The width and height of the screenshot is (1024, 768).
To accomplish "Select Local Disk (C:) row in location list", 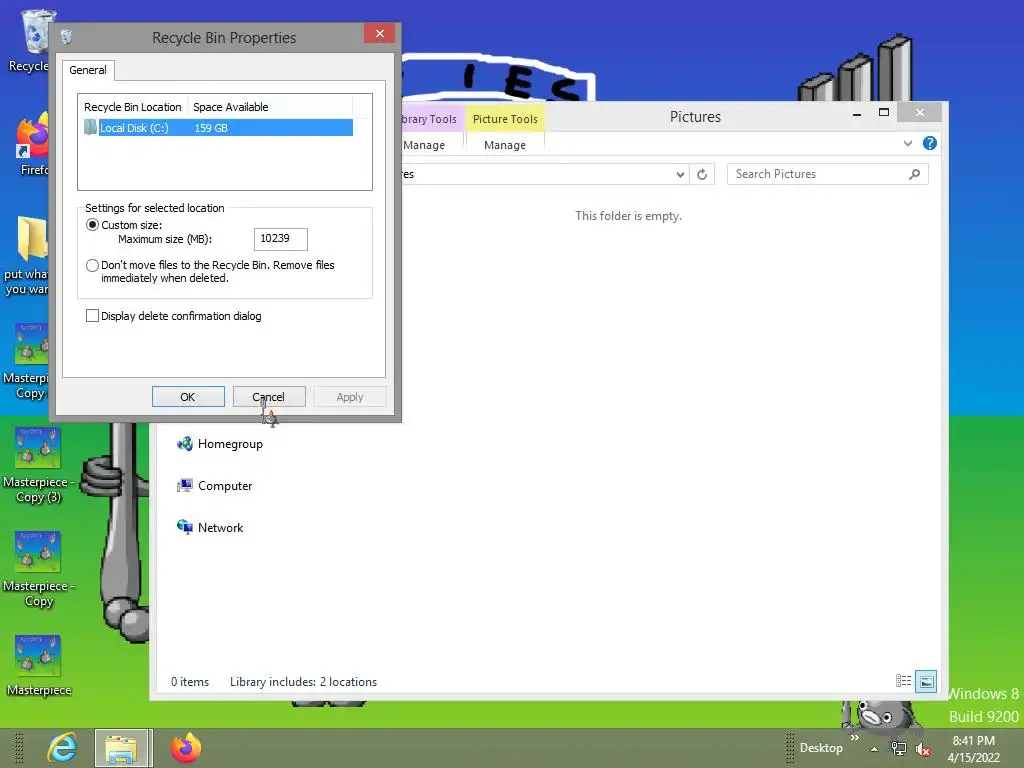I will coord(218,128).
